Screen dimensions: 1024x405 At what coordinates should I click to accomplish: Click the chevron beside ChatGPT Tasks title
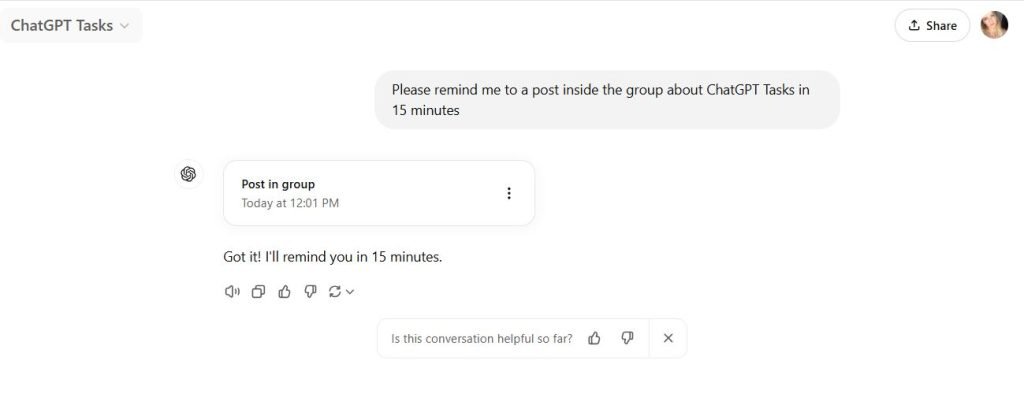124,26
